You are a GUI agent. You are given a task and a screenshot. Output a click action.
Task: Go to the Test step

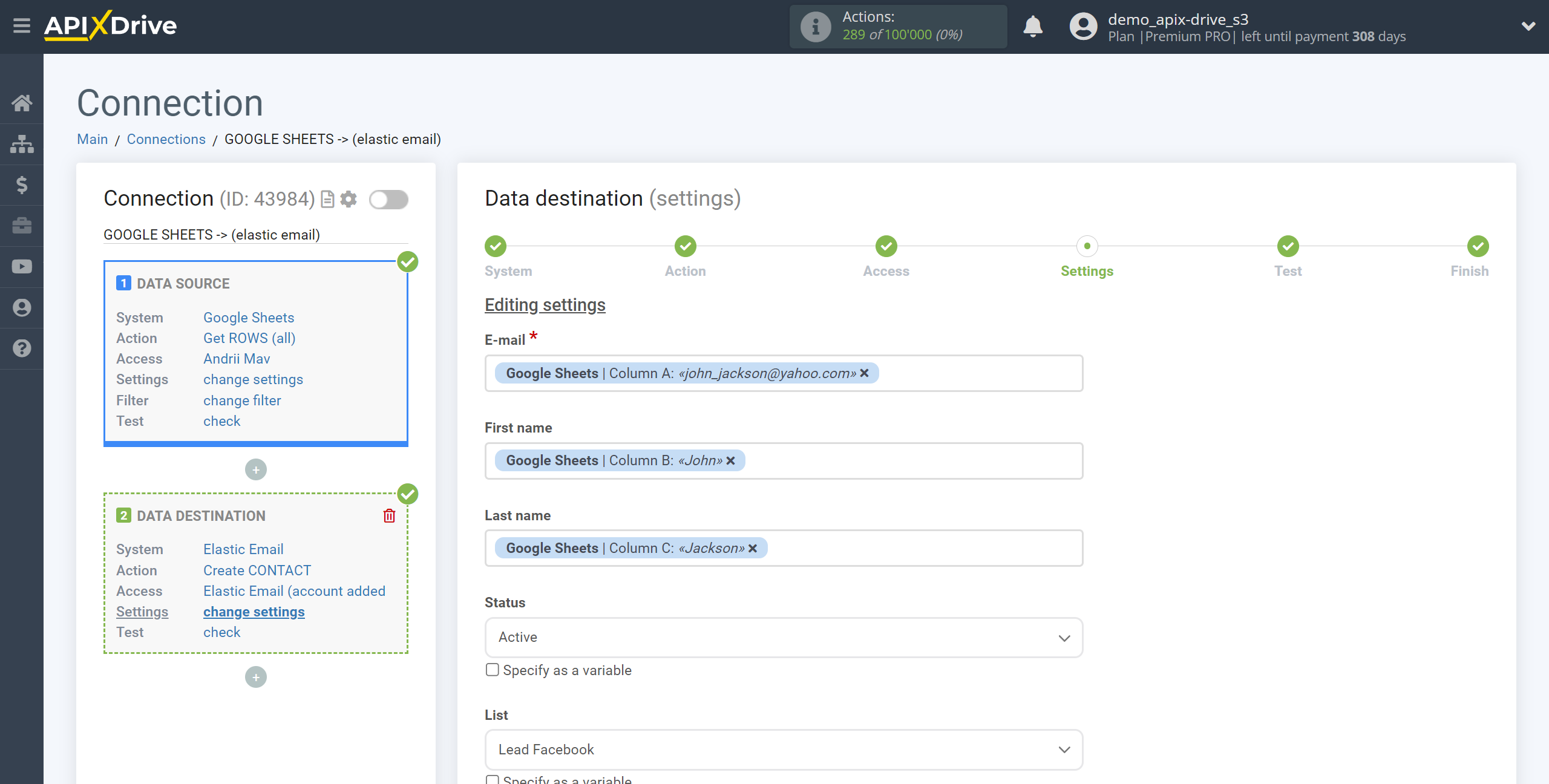click(1288, 246)
